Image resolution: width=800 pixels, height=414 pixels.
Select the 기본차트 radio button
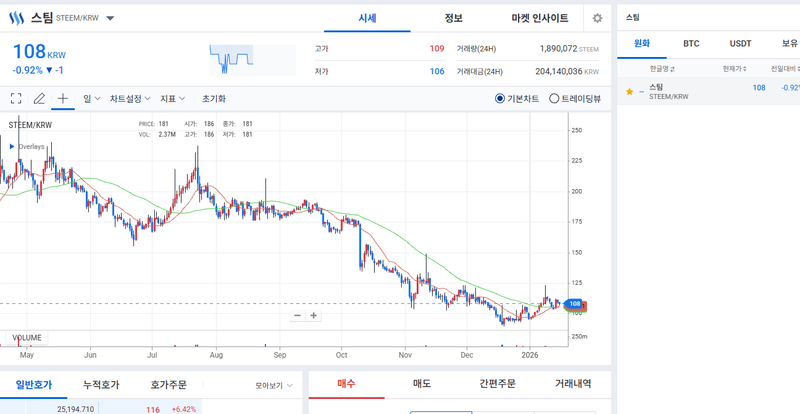(x=501, y=99)
